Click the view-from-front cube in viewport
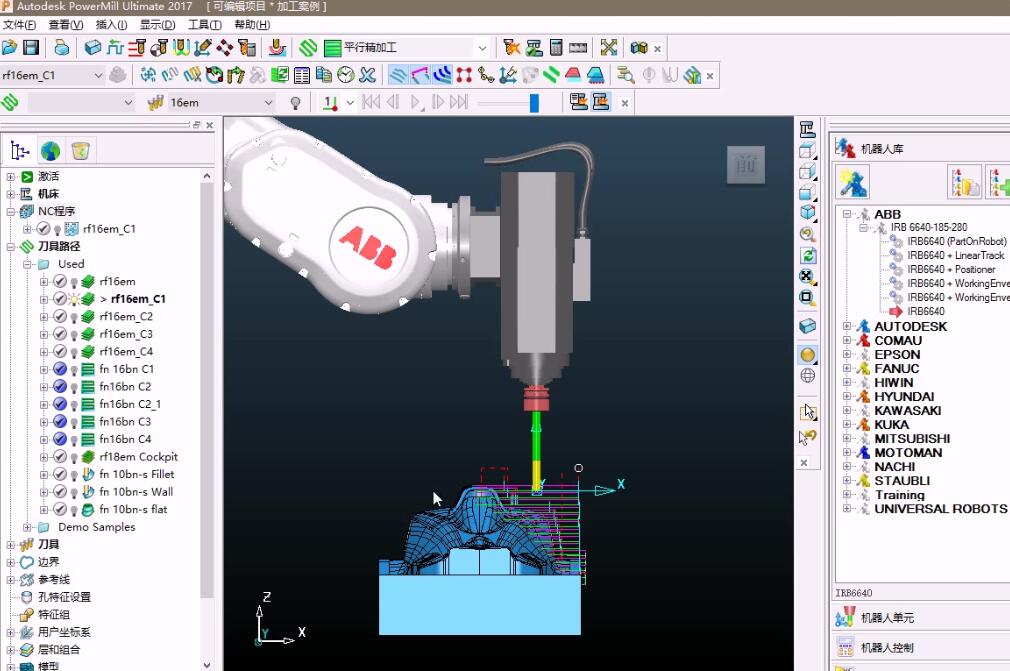The height and width of the screenshot is (671, 1010). (x=746, y=164)
